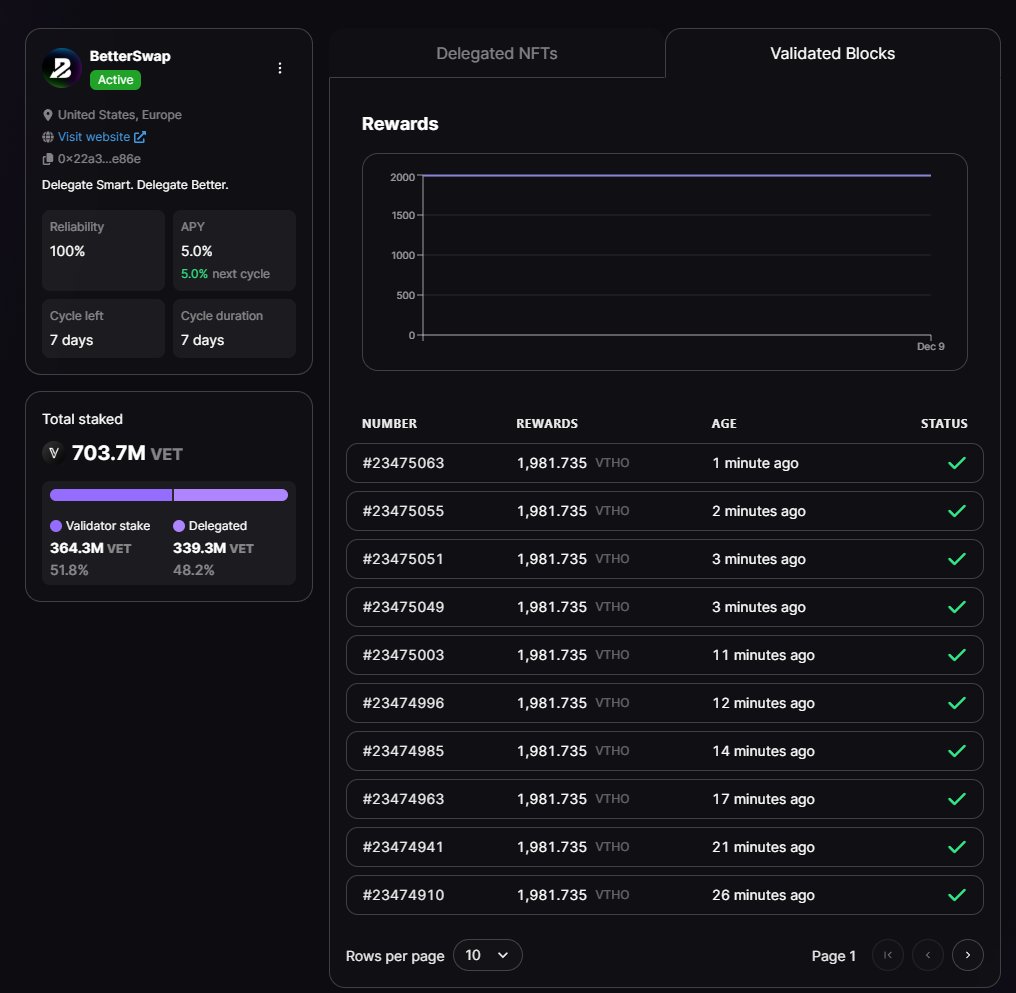Click the status checkmark for block #23474985
Screen dimensions: 1016x993
956,751
